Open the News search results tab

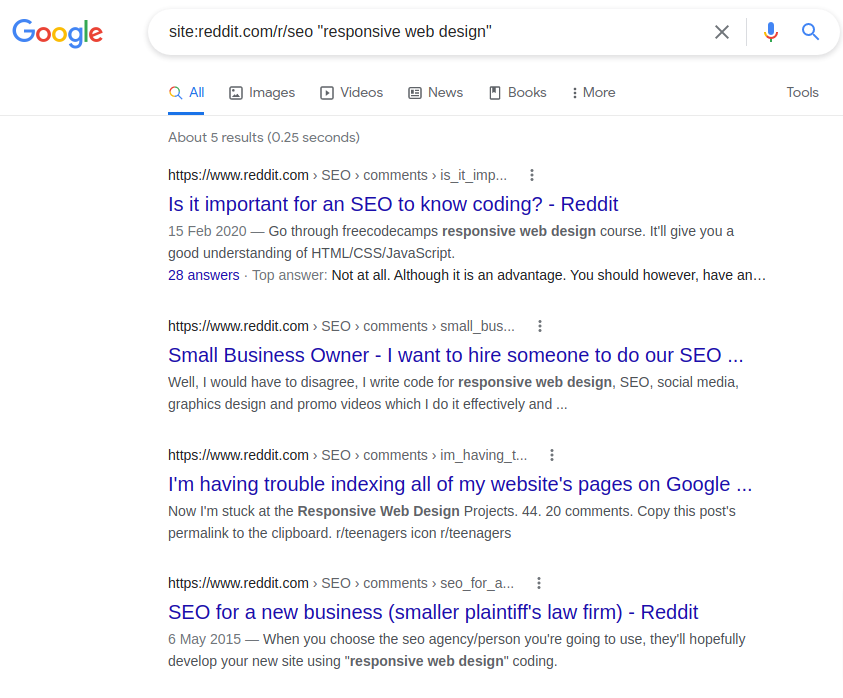point(435,92)
